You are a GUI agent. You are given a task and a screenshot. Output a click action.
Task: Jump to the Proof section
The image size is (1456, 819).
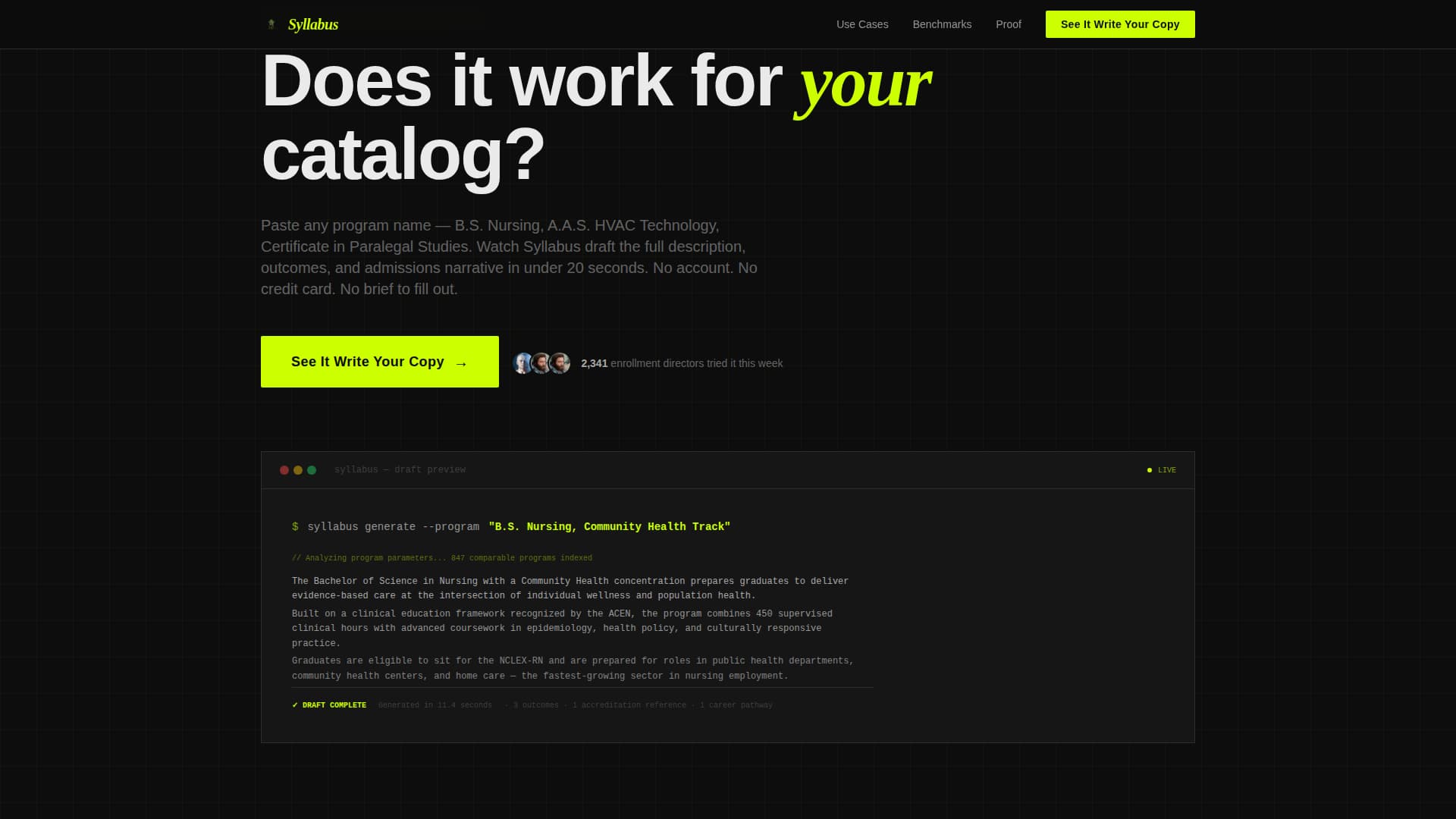(1009, 24)
